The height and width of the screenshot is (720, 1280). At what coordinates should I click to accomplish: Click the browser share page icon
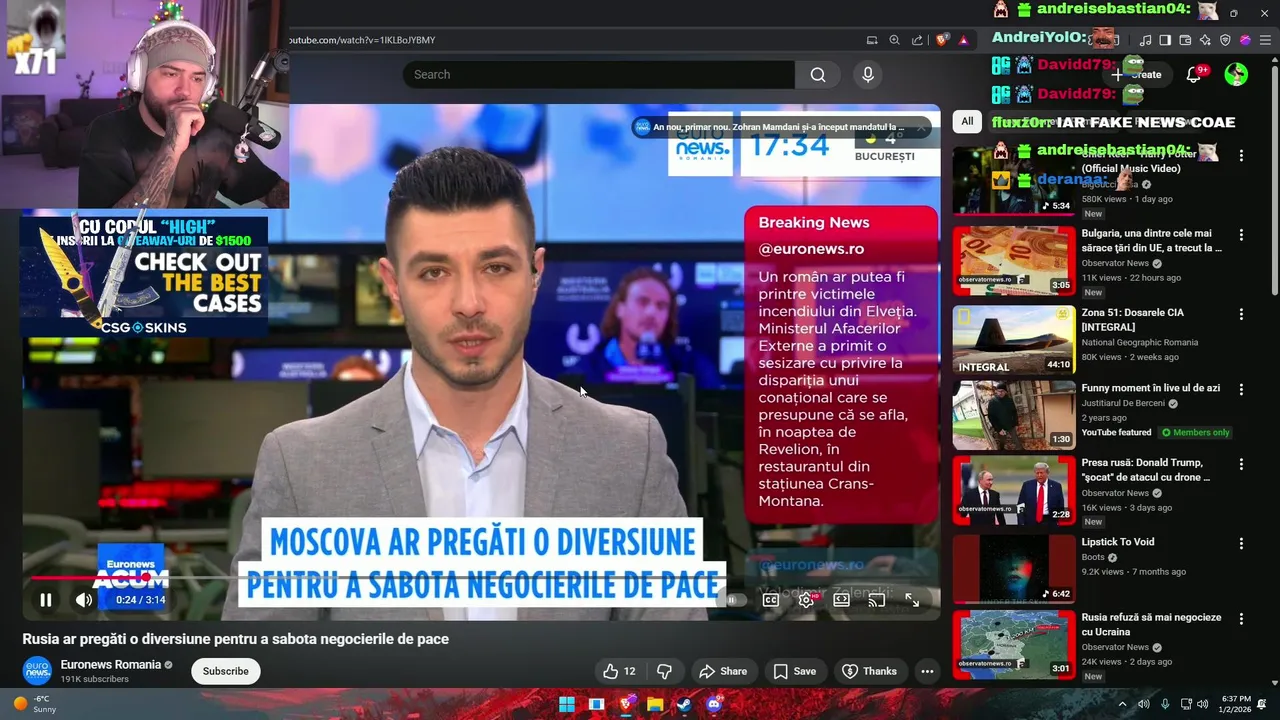pyautogui.click(x=917, y=40)
